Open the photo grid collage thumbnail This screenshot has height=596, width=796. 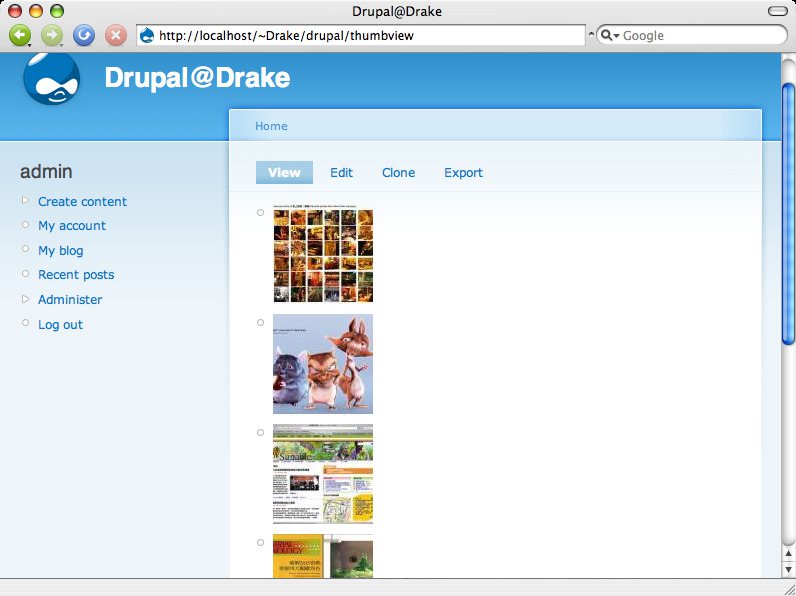tap(323, 253)
